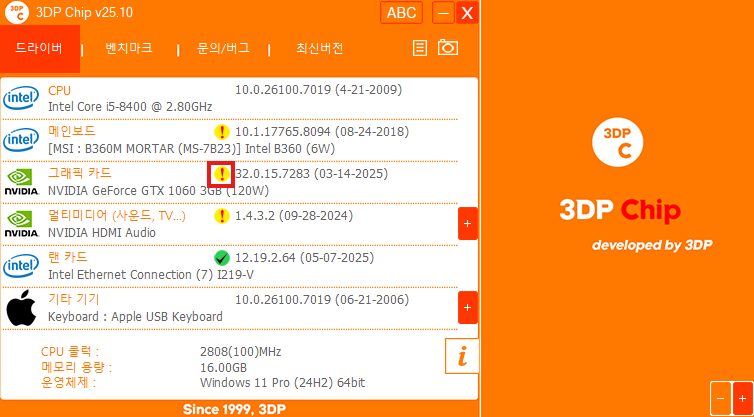The width and height of the screenshot is (754, 417).
Task: Click audio driver version 1.4.3.2 text
Action: (294, 216)
